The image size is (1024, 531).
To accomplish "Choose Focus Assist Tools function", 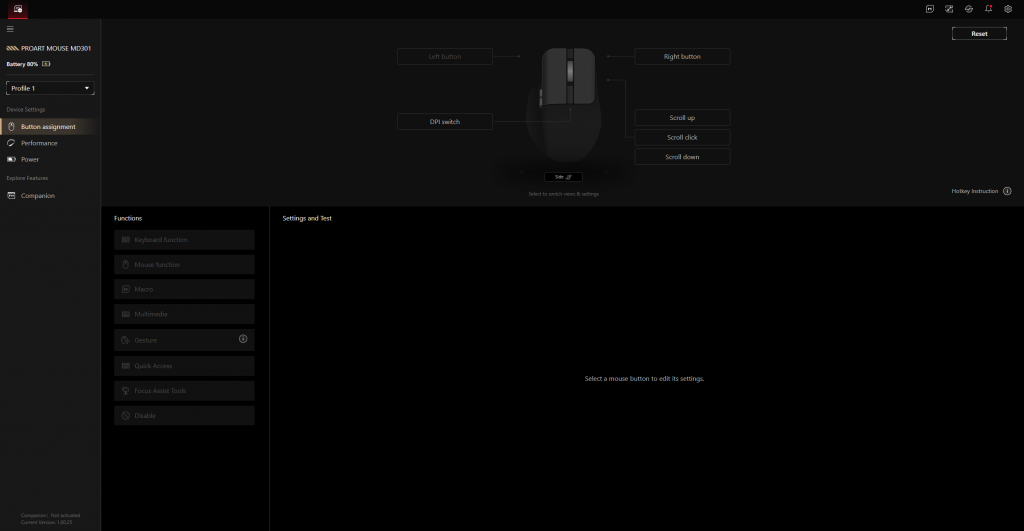I will pos(184,391).
